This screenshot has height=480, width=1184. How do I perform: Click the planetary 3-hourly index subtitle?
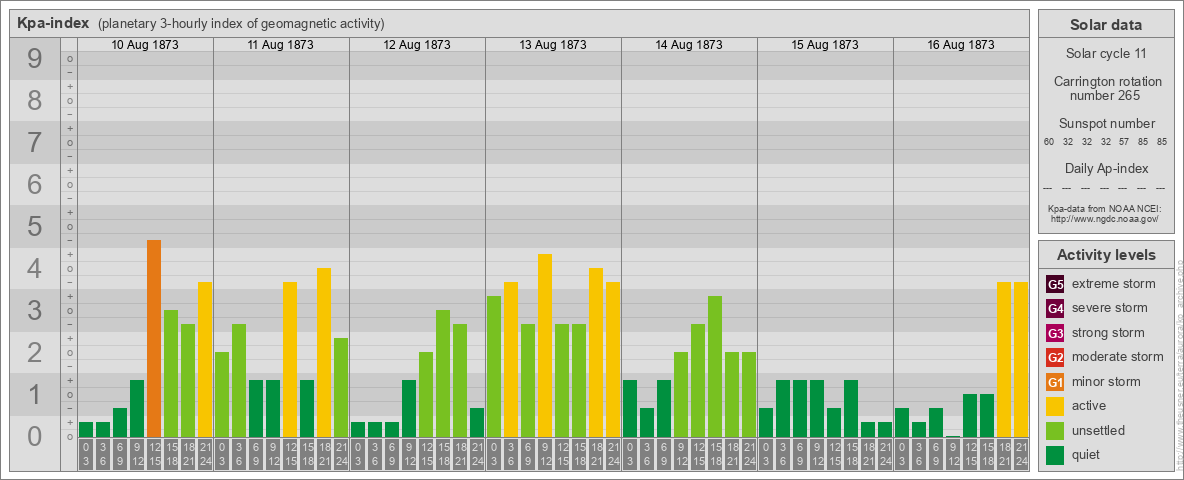(242, 23)
